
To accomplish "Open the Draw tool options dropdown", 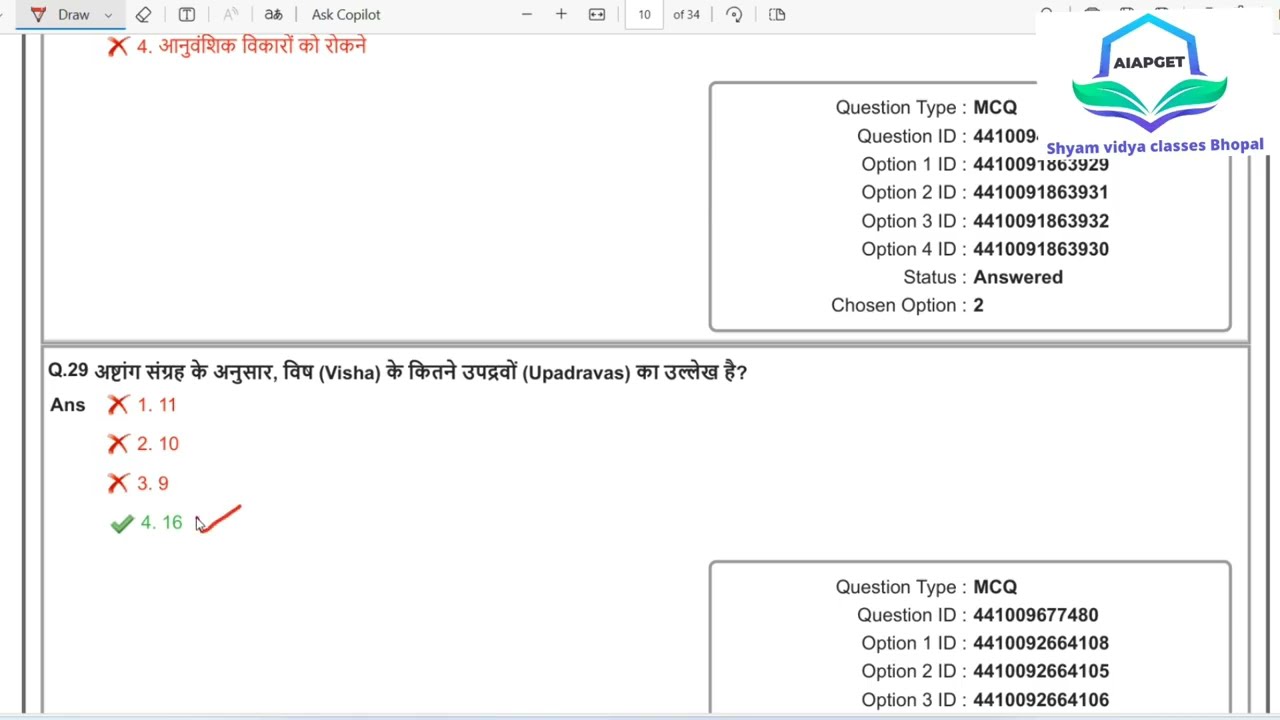I will pos(108,15).
